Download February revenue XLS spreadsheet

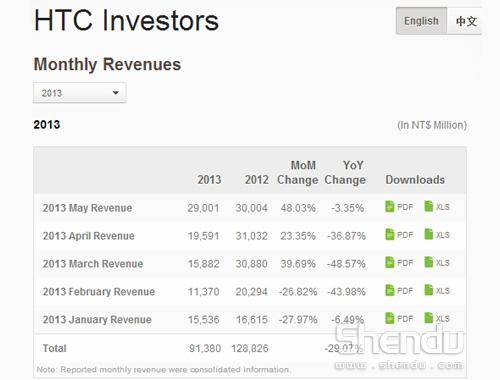point(437,291)
